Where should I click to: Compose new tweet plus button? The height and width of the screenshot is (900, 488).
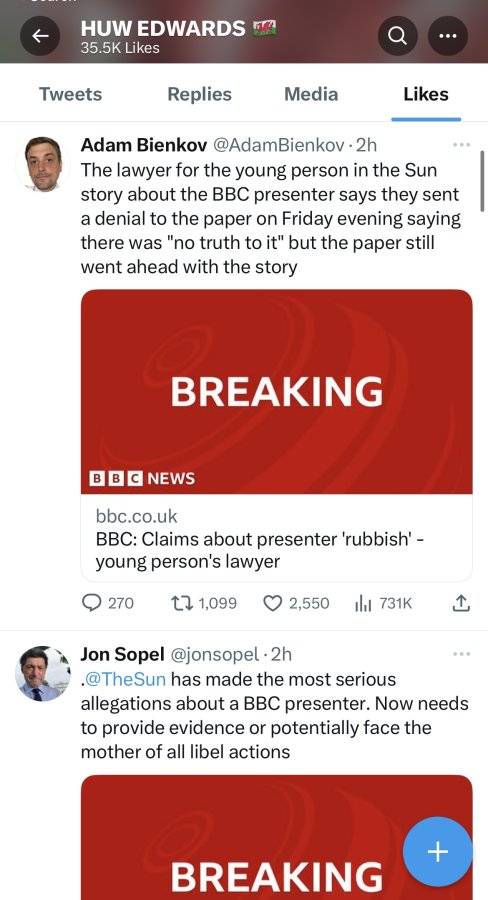[437, 852]
